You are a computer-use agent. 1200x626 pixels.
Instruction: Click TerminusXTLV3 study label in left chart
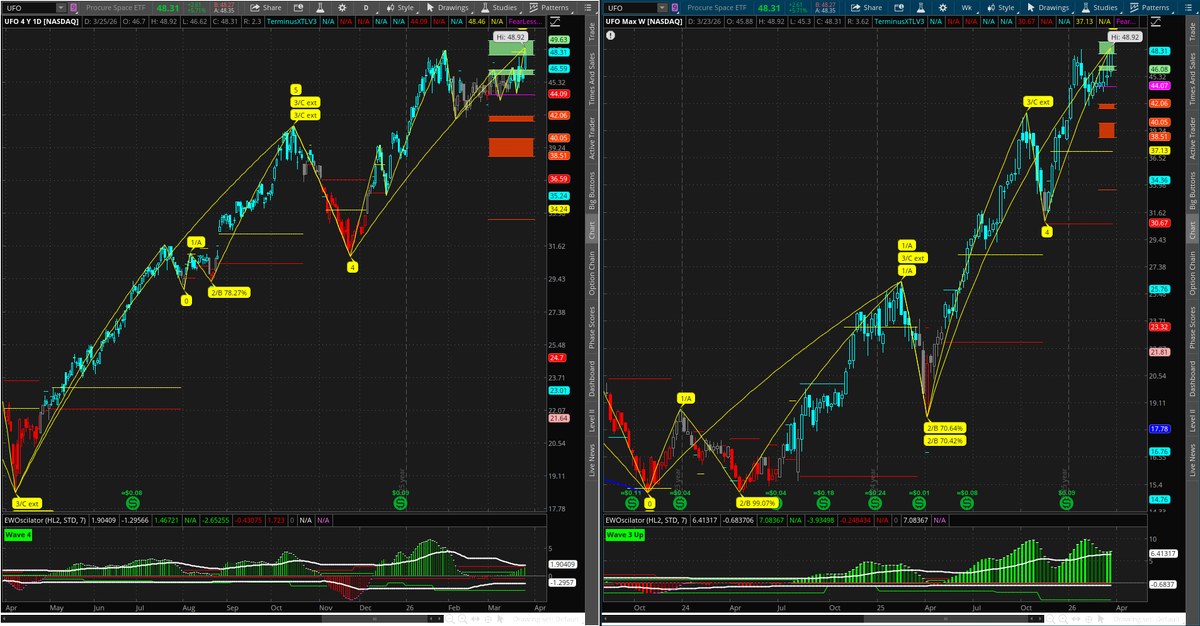coord(292,22)
